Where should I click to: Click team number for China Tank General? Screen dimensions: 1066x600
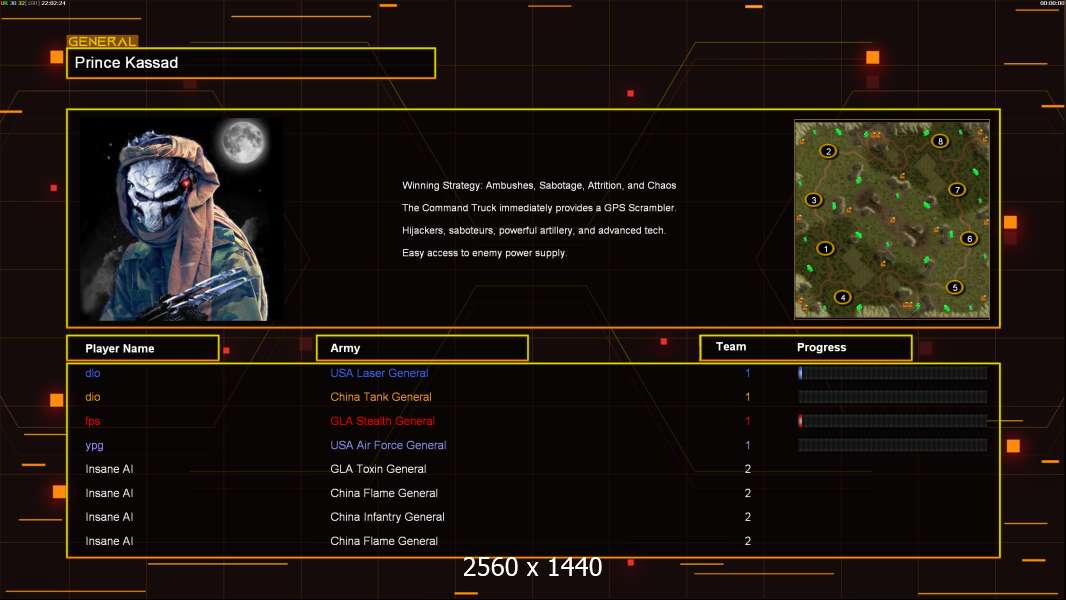[747, 397]
